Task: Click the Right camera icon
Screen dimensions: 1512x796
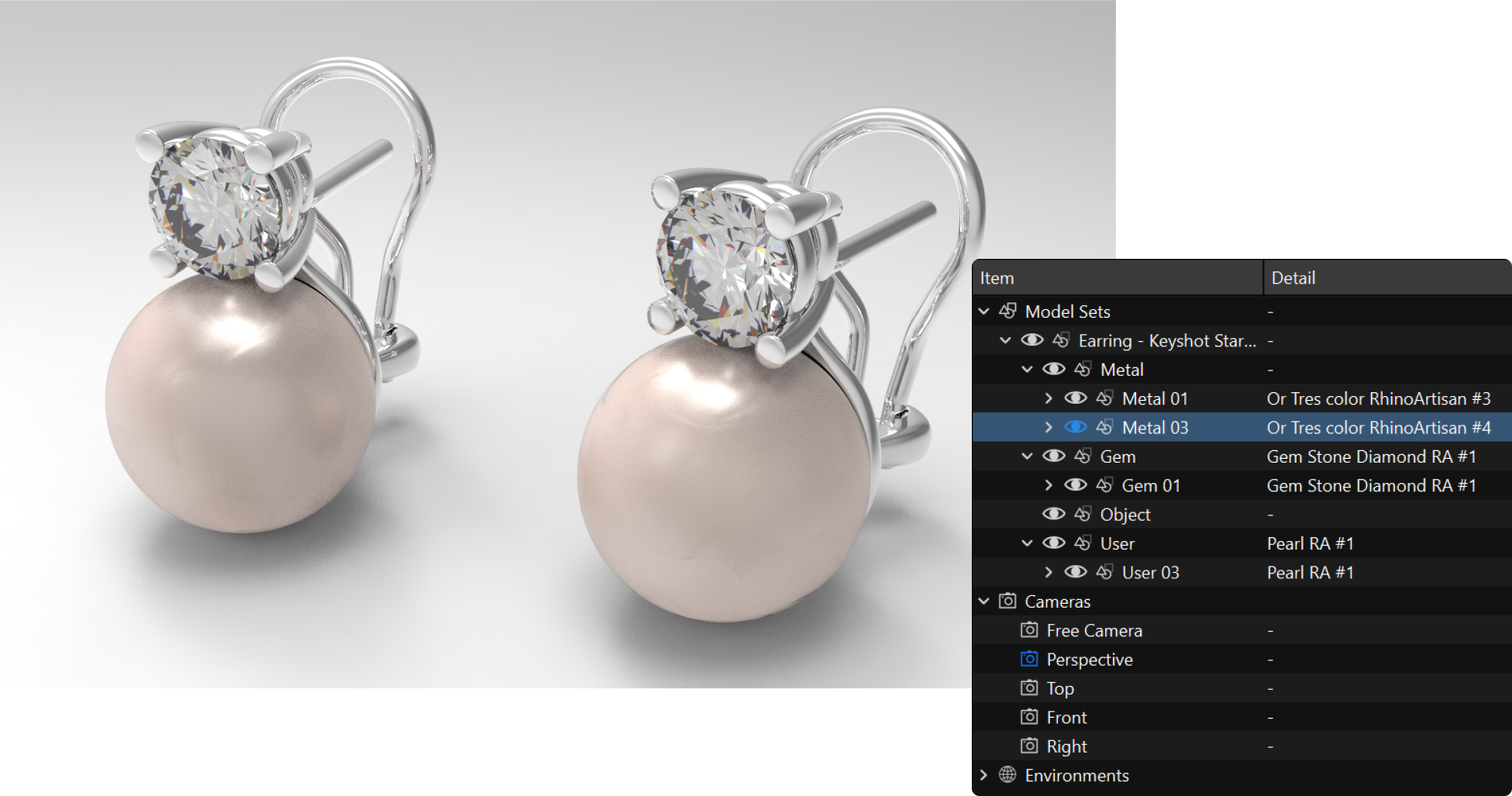Action: [1028, 746]
